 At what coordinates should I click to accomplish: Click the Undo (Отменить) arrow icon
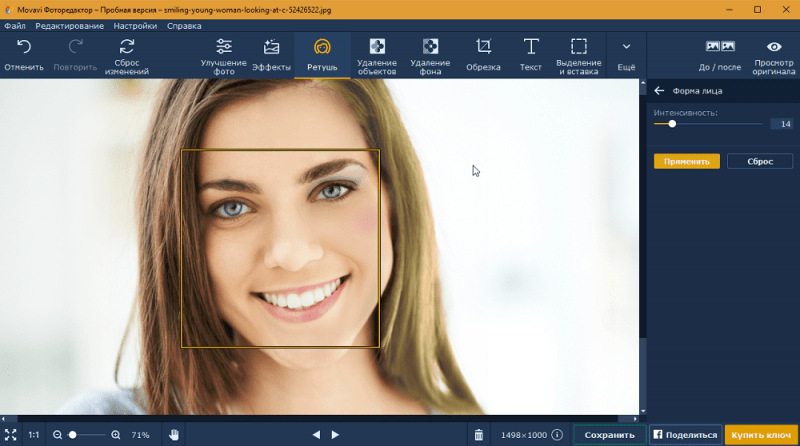23,47
